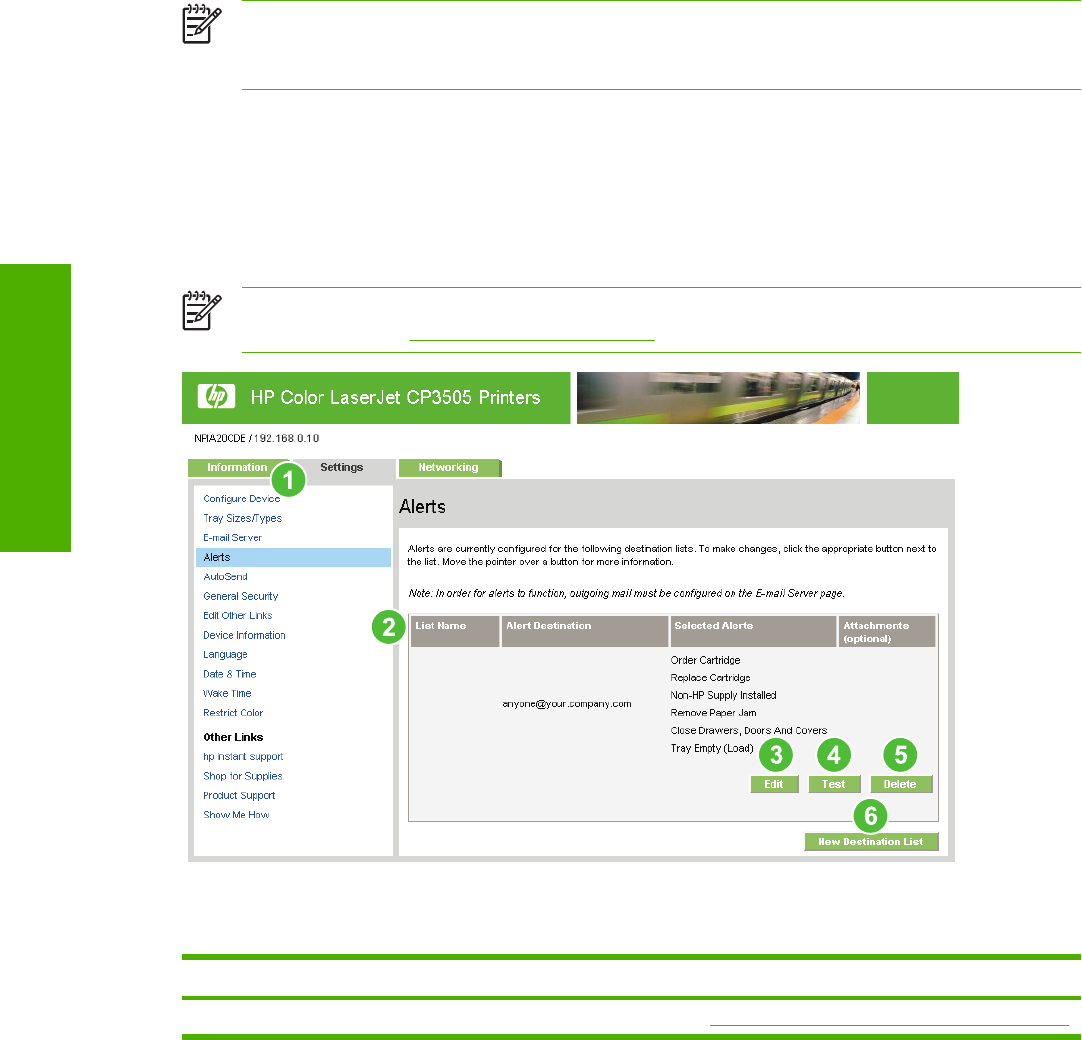Open Restrict Color settings
Image resolution: width=1082 pixels, height=1040 pixels.
(x=233, y=713)
